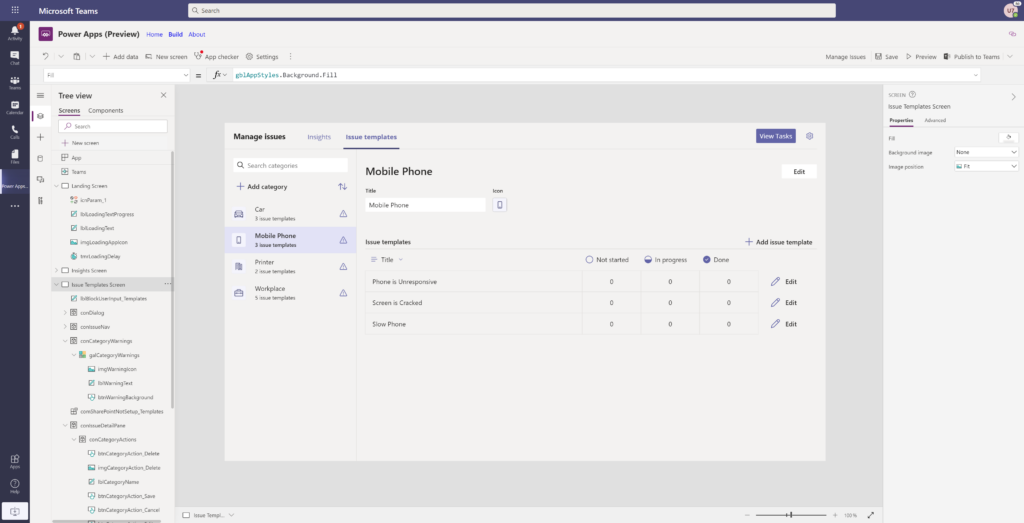1024x523 pixels.
Task: Click the Undo icon in toolbar
Action: point(45,57)
